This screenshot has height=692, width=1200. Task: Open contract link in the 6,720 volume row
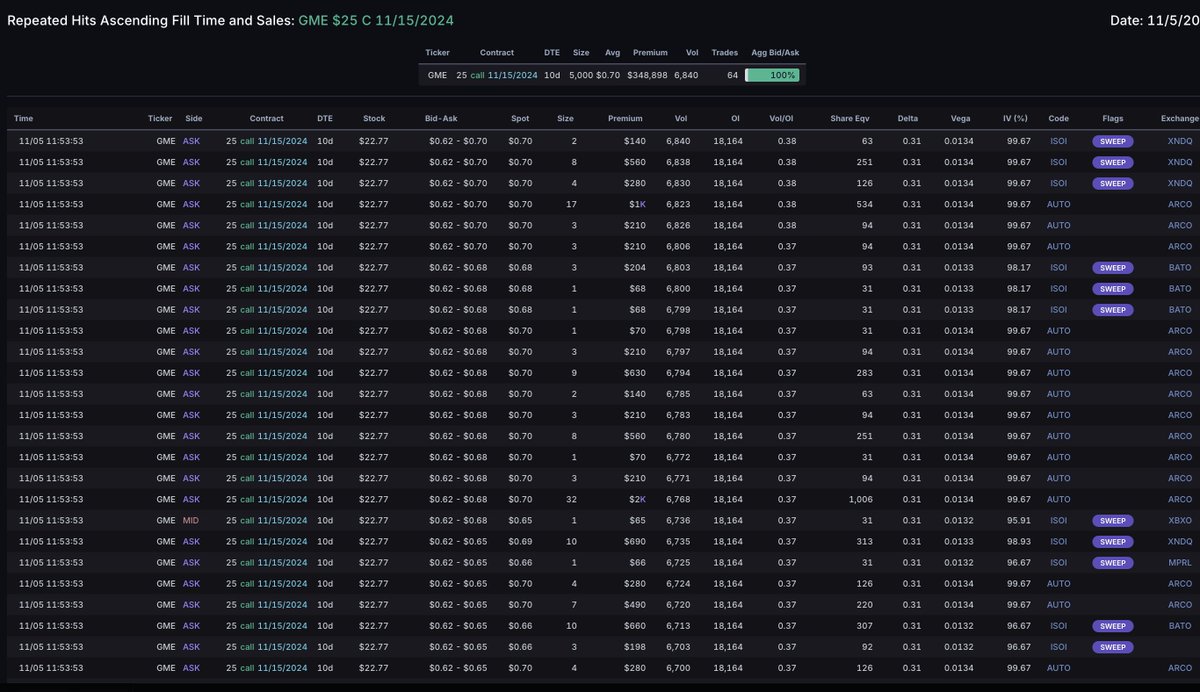tap(266, 605)
